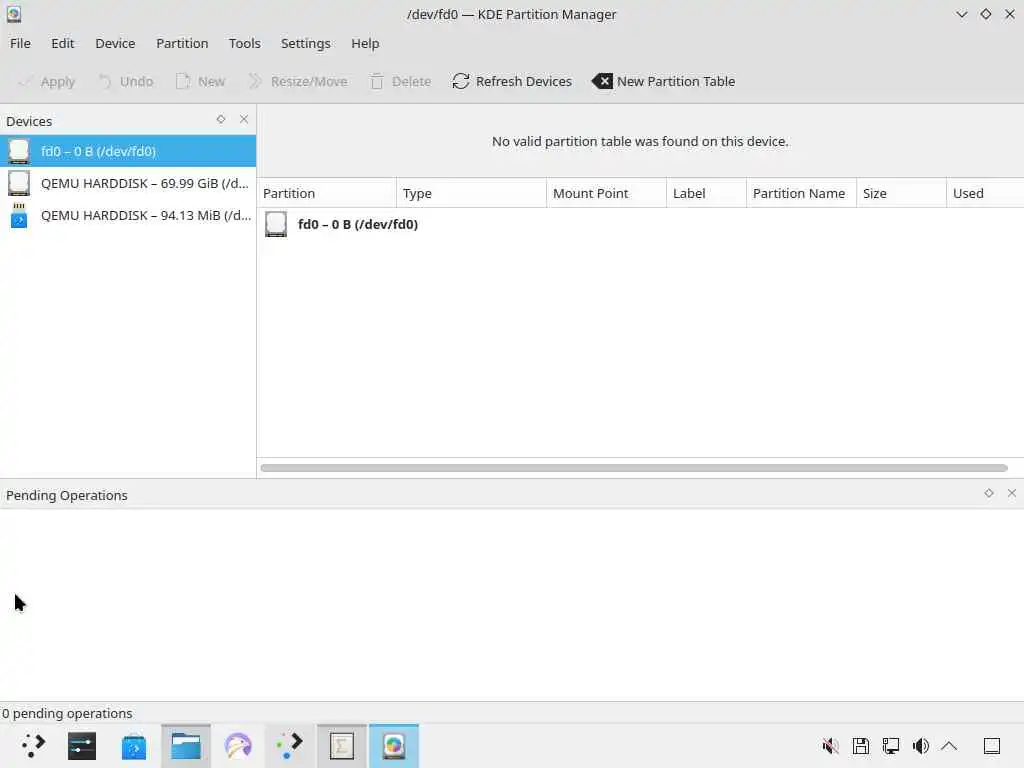Open the Device menu
Viewport: 1024px width, 768px height.
(115, 43)
